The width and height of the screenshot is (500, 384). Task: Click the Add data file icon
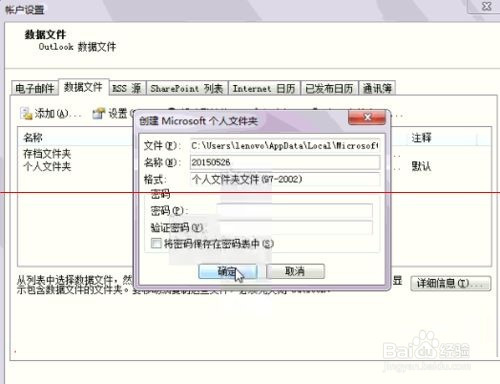(x=26, y=114)
